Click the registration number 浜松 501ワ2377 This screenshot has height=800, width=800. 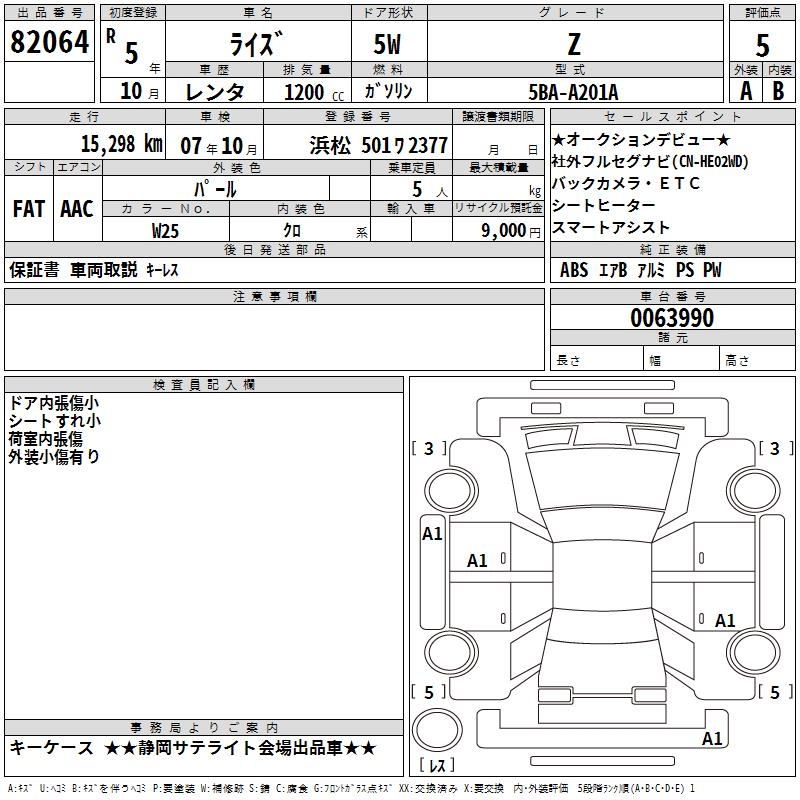[x=379, y=145]
